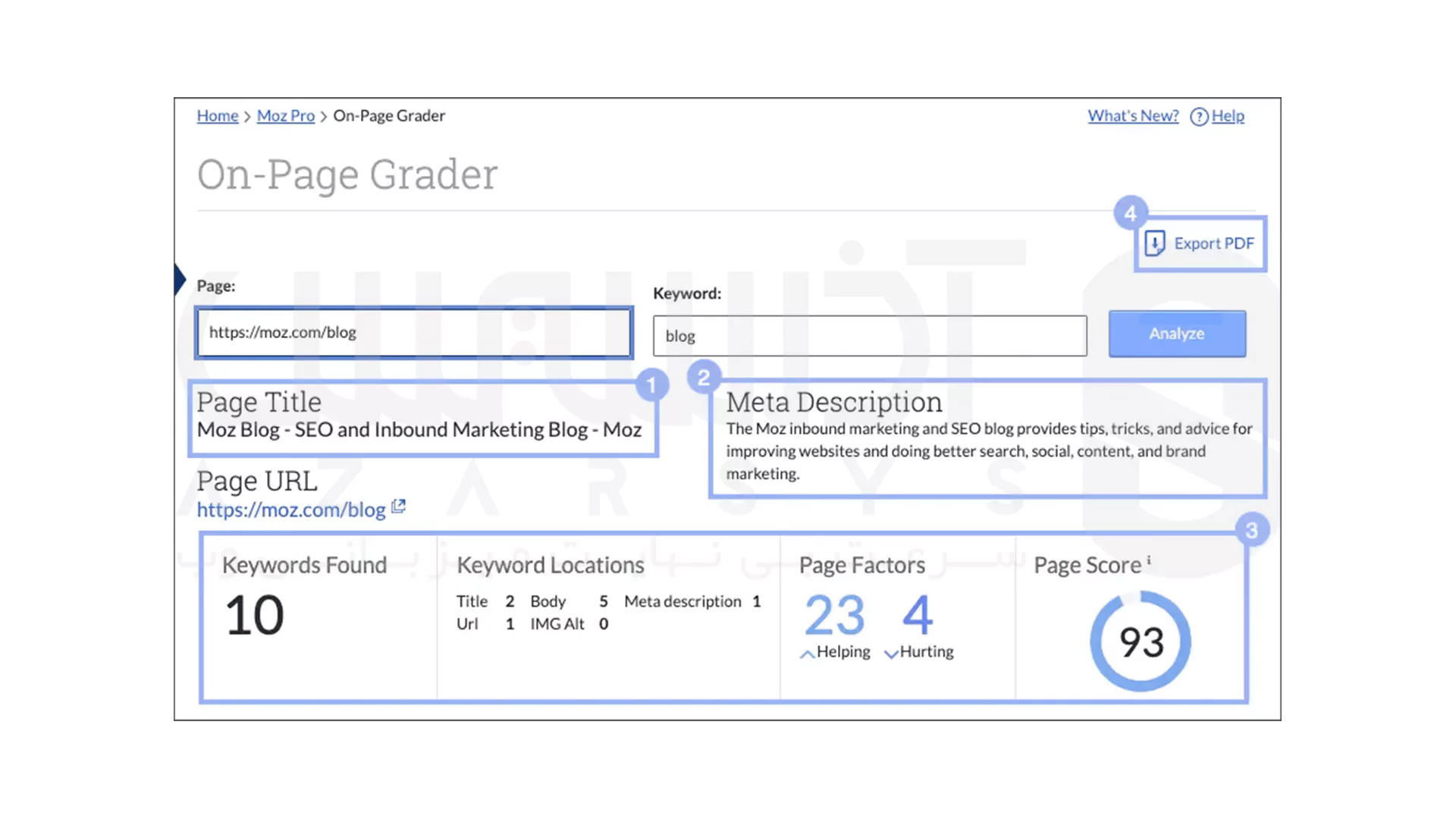Viewport: 1456px width, 819px height.
Task: Click the Page URL heading
Action: 257,482
